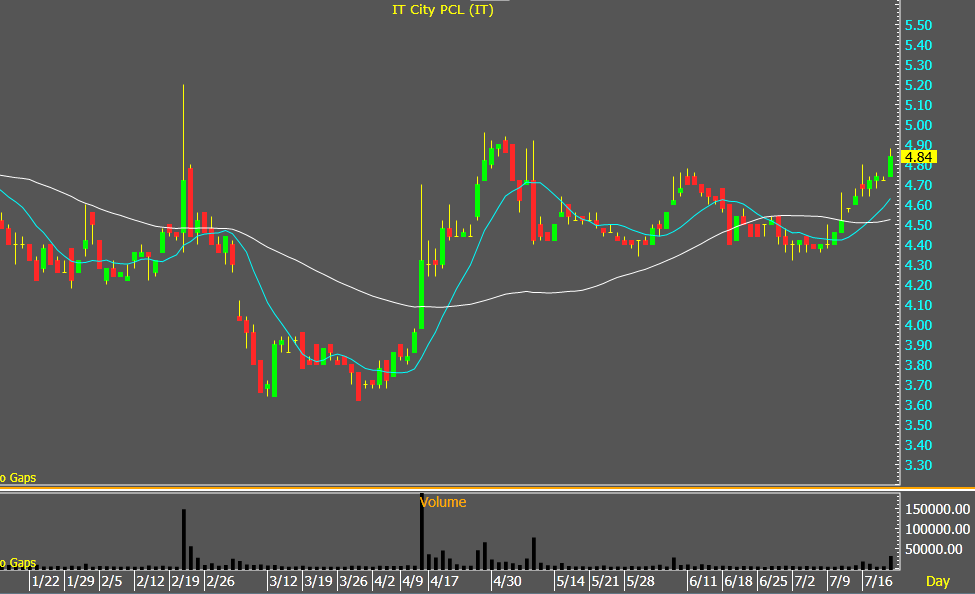This screenshot has width=975, height=594.
Task: Pick the 4/2 date marker
Action: tap(384, 582)
